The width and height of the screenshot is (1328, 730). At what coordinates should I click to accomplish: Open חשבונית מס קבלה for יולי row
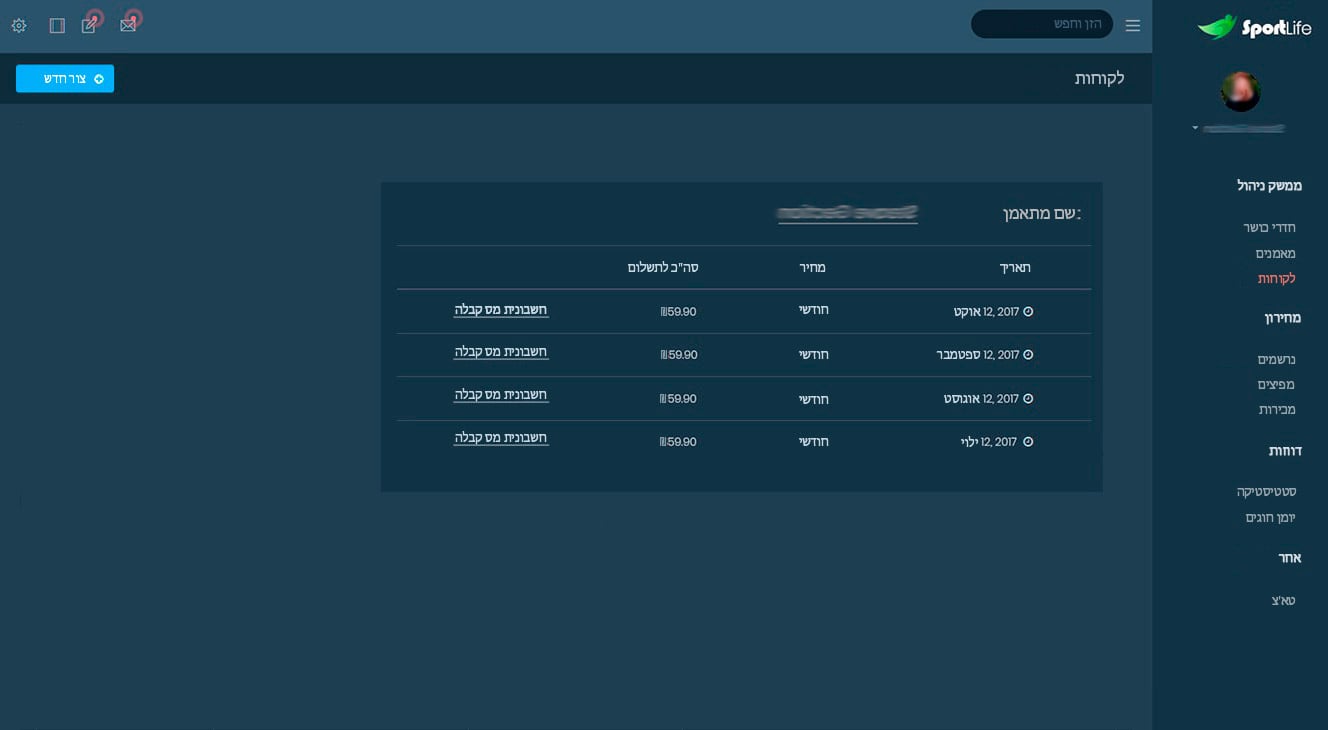point(500,438)
